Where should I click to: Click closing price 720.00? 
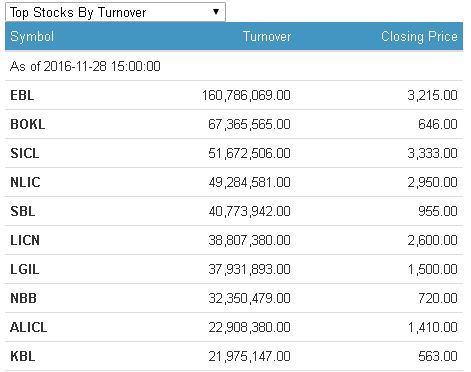pyautogui.click(x=438, y=298)
